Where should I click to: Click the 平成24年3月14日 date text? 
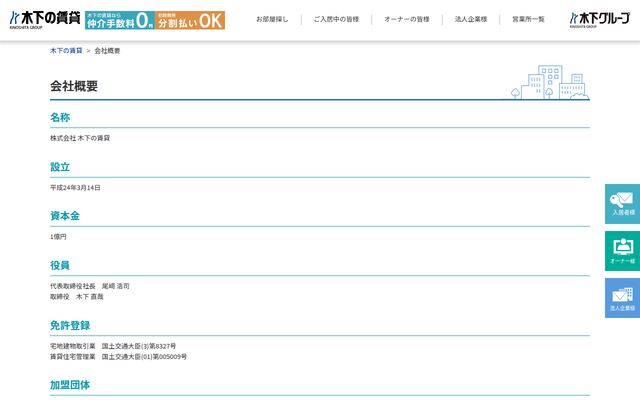pos(75,188)
